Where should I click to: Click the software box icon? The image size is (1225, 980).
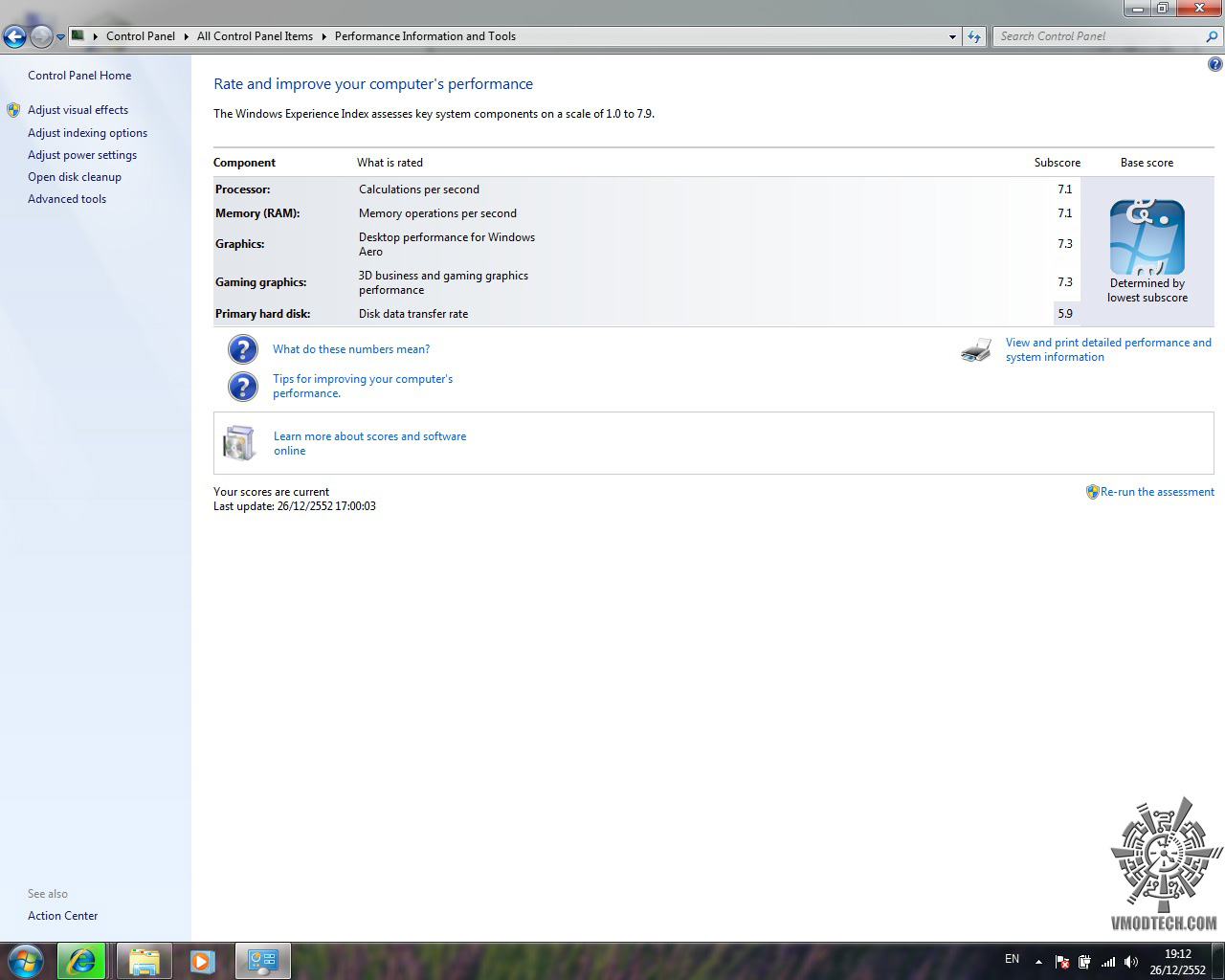coord(239,443)
